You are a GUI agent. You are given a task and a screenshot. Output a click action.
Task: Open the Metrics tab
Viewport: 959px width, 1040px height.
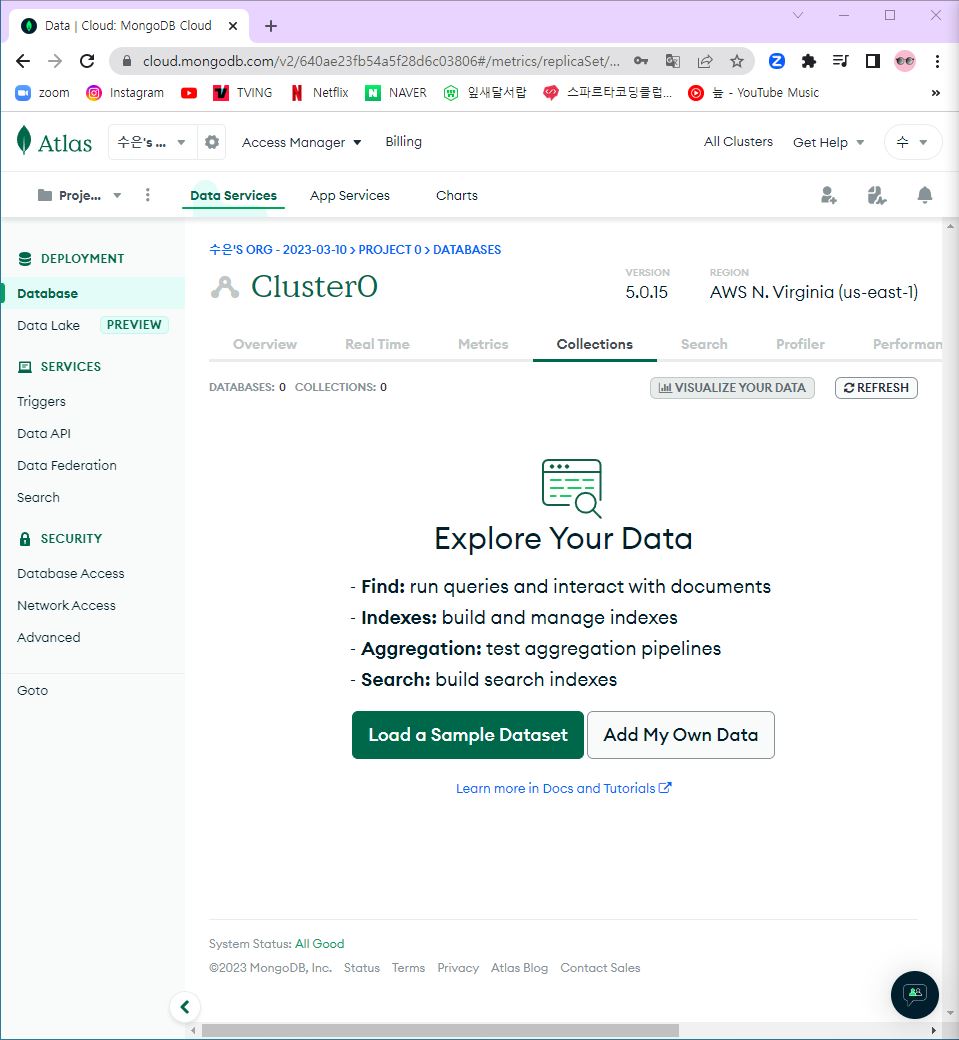point(483,344)
